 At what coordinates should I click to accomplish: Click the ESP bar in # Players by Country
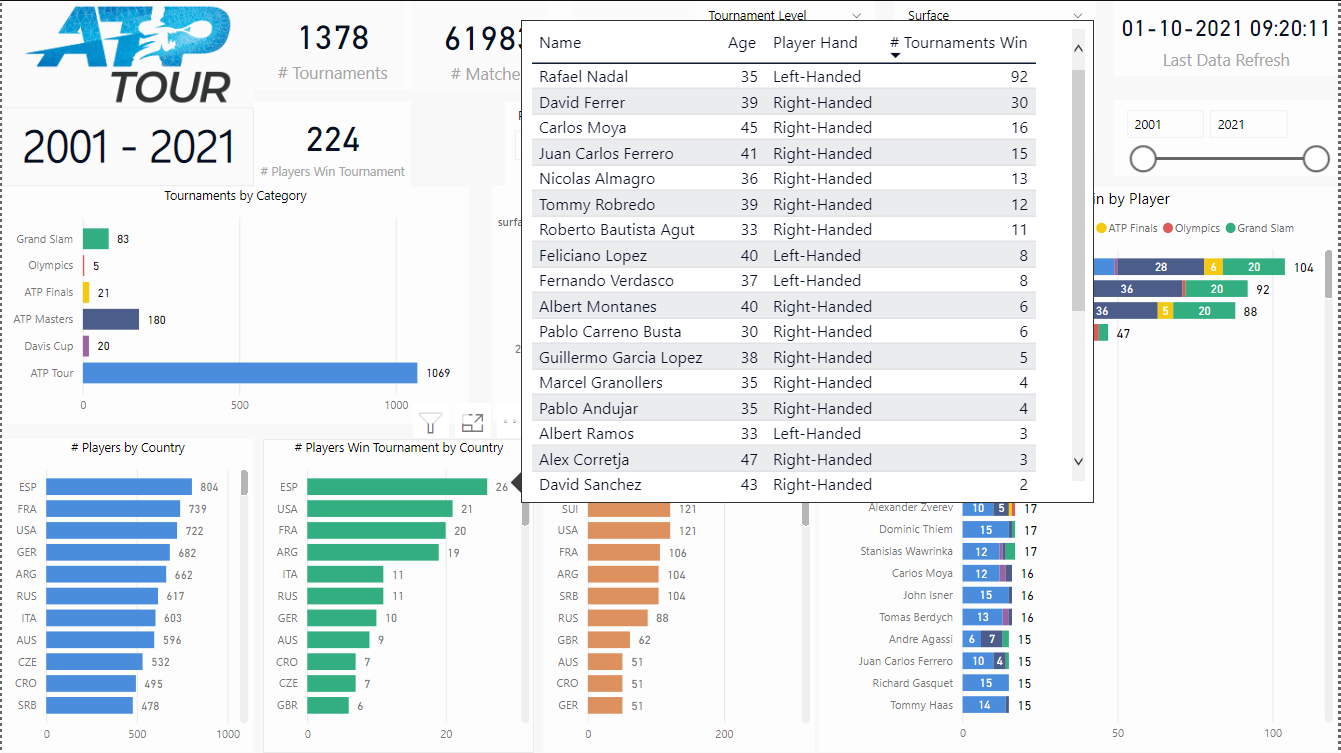pyautogui.click(x=120, y=486)
